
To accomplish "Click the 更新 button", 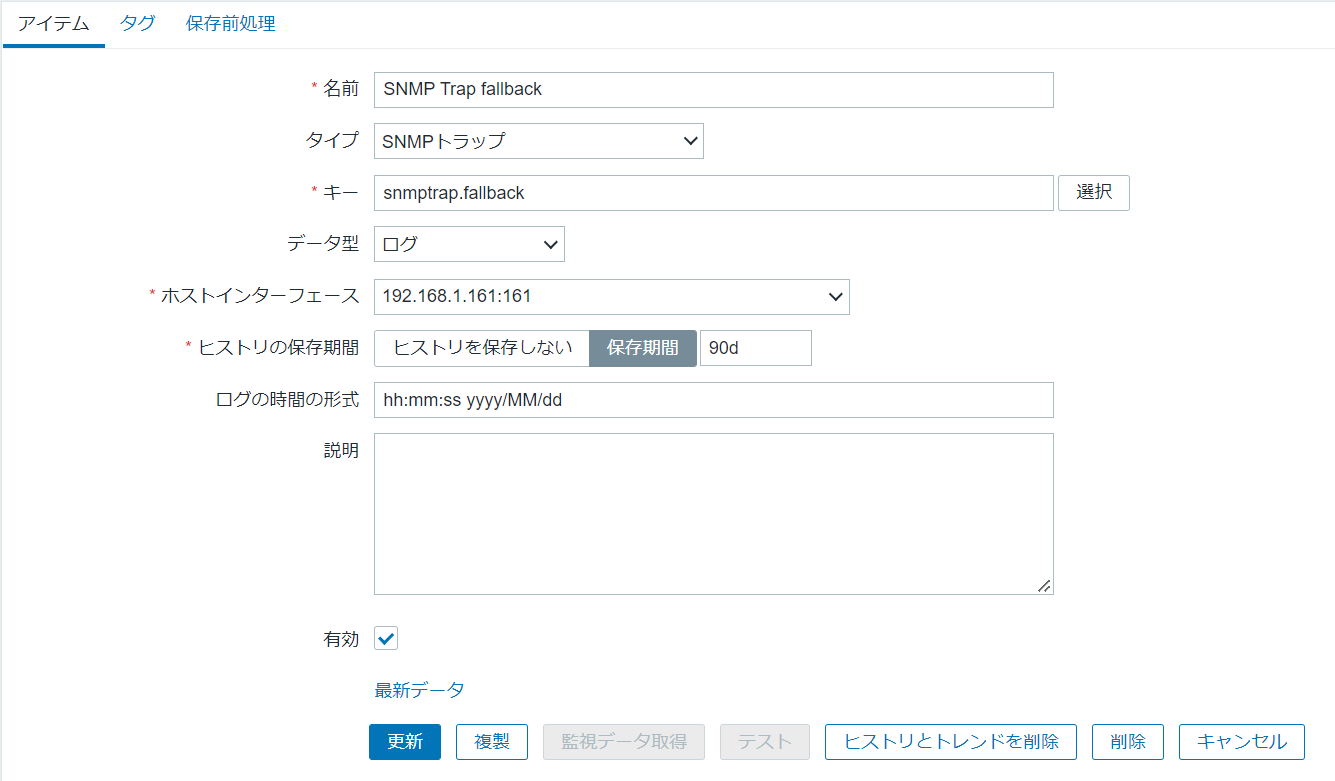I will coord(404,741).
